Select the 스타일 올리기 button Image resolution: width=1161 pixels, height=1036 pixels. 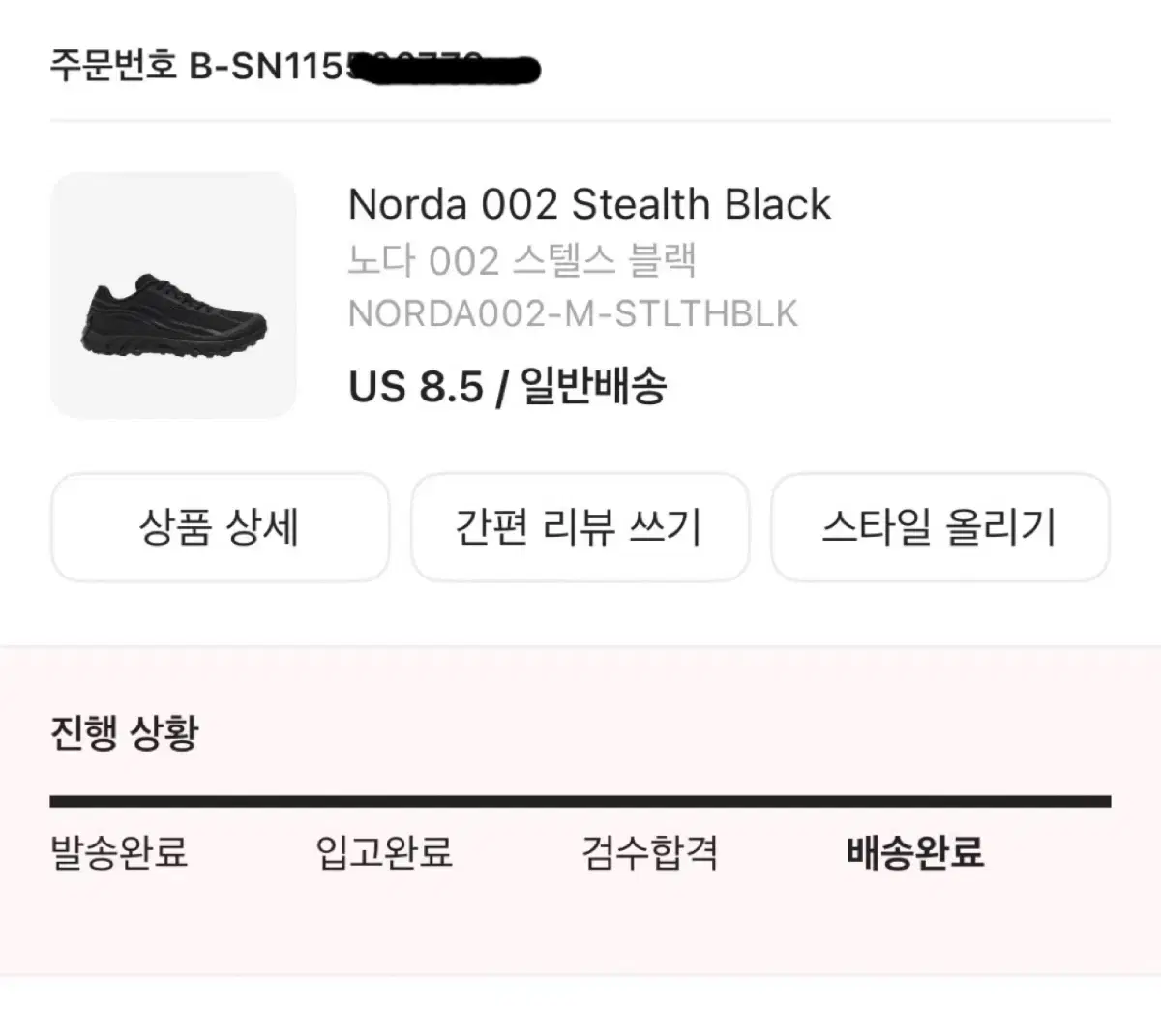click(939, 527)
